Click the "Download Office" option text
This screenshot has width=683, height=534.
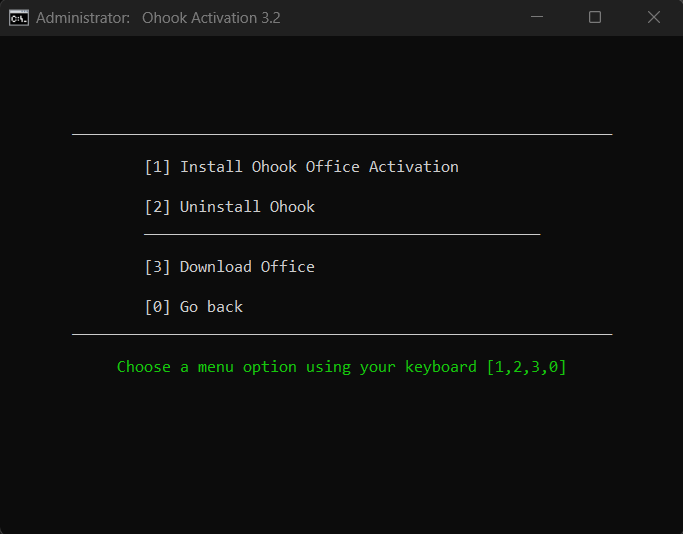tap(247, 267)
